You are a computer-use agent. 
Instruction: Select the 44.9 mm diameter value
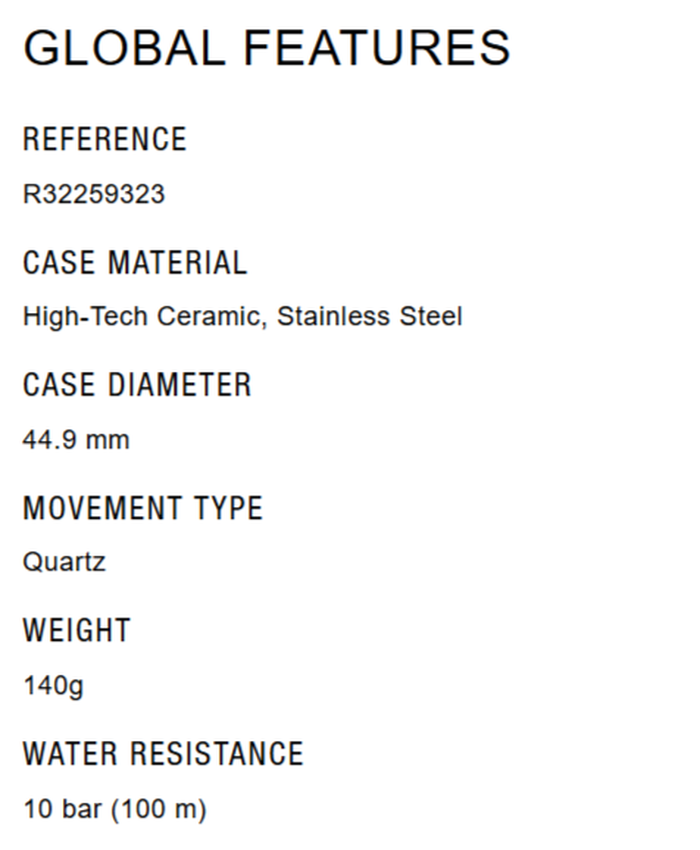point(76,440)
